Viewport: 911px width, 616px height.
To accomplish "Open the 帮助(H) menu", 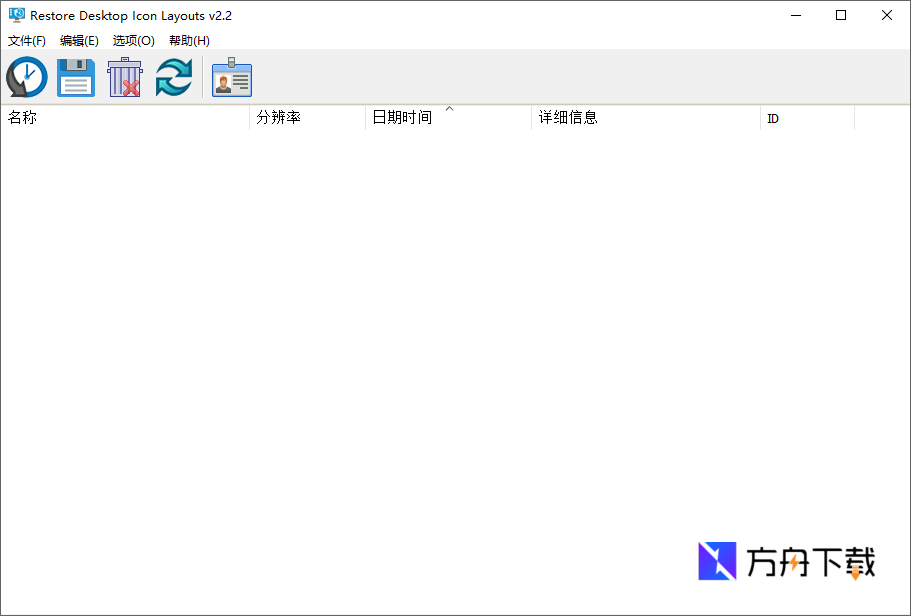I will click(x=188, y=41).
